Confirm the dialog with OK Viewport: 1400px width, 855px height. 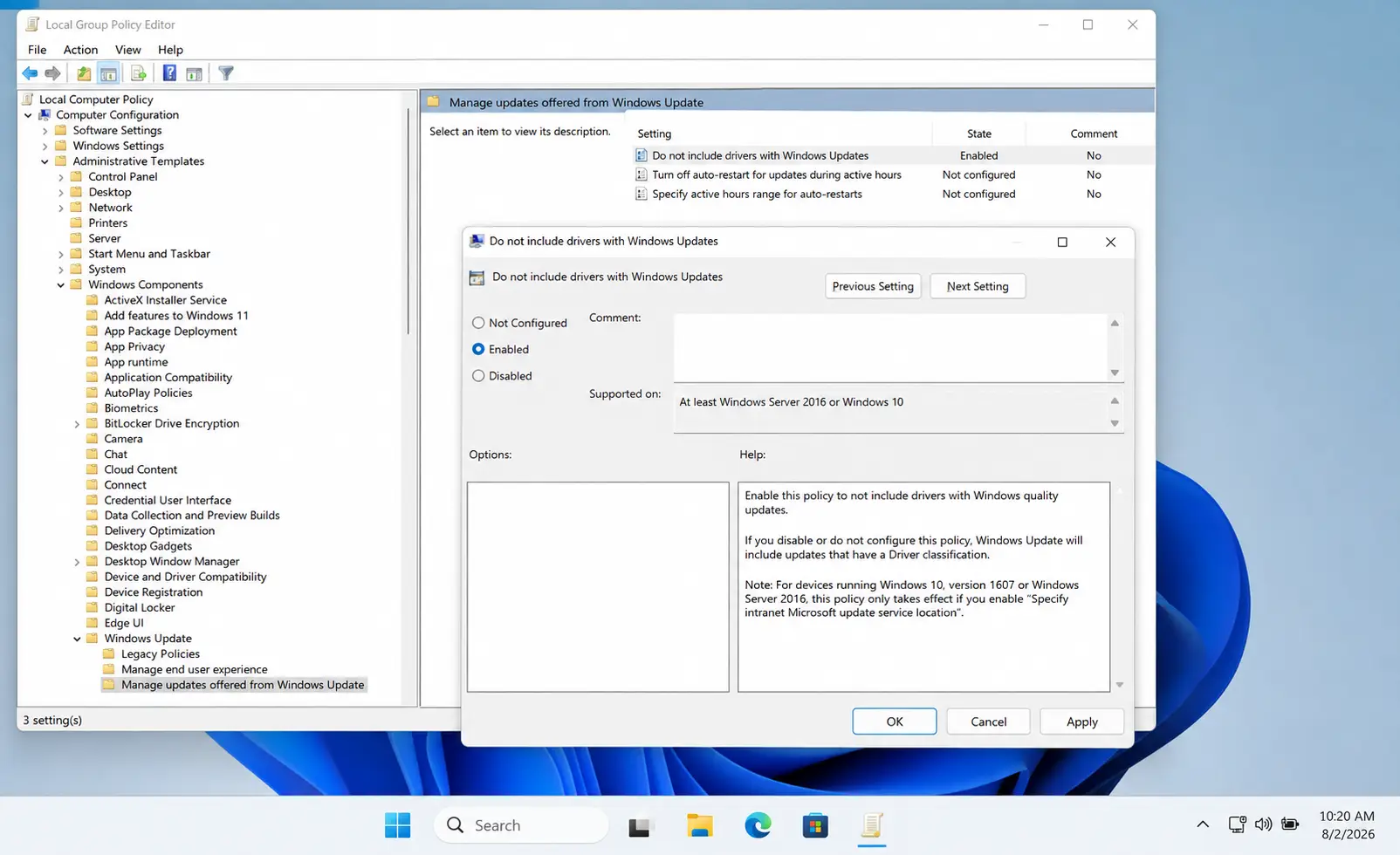pos(895,722)
